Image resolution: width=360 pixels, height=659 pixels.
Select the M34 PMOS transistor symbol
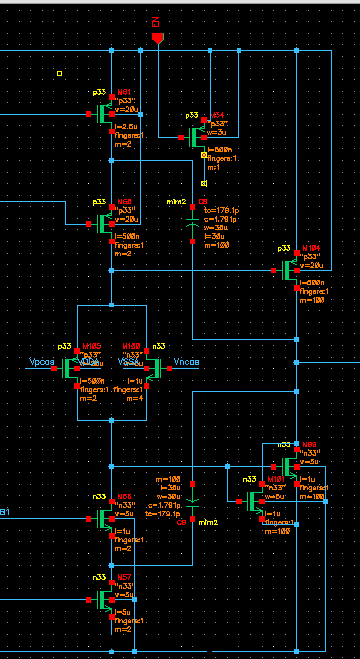click(196, 137)
